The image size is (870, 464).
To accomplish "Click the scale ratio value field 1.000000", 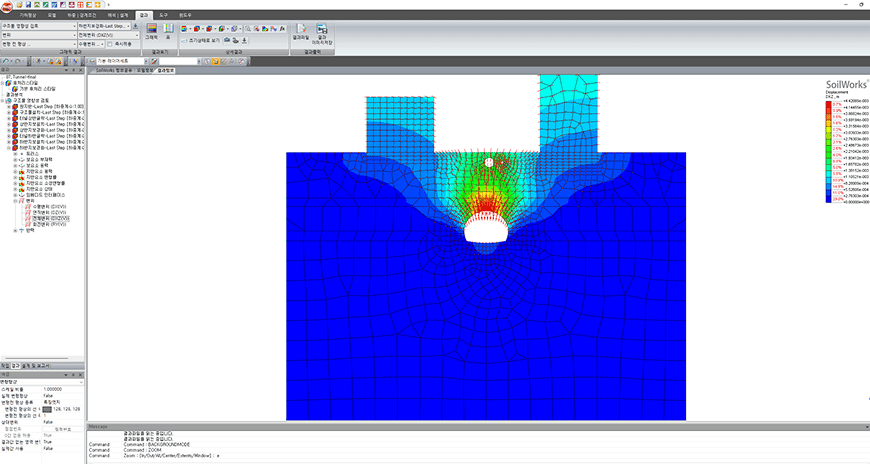I will [x=63, y=389].
